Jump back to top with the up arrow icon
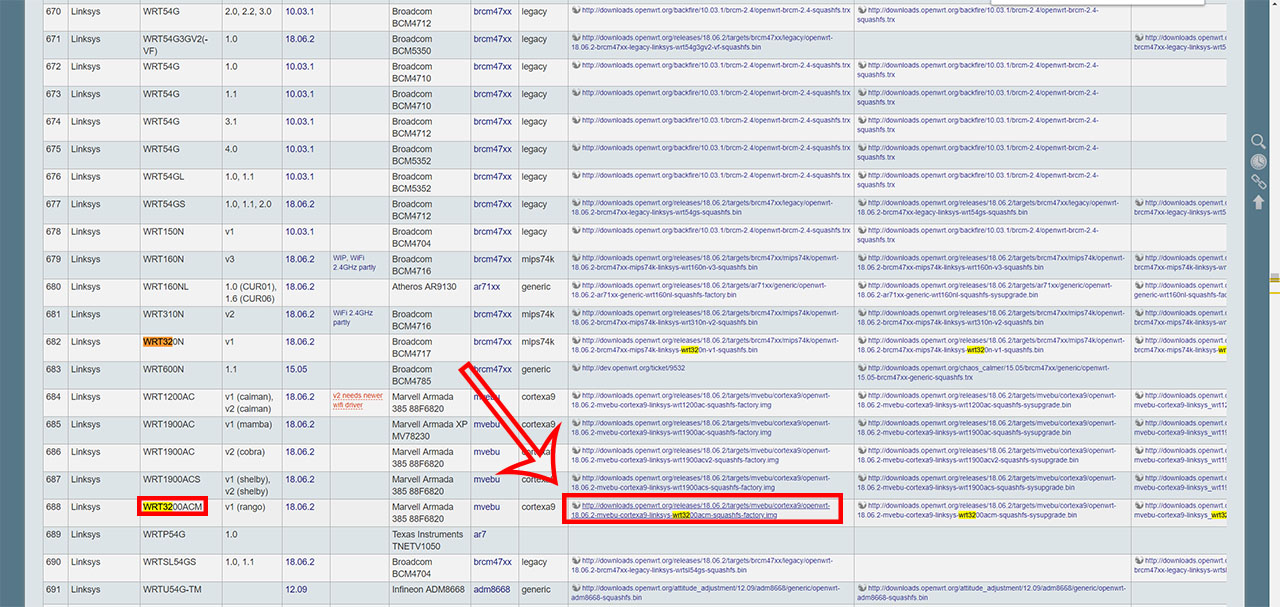Image resolution: width=1280 pixels, height=607 pixels. click(x=1259, y=202)
